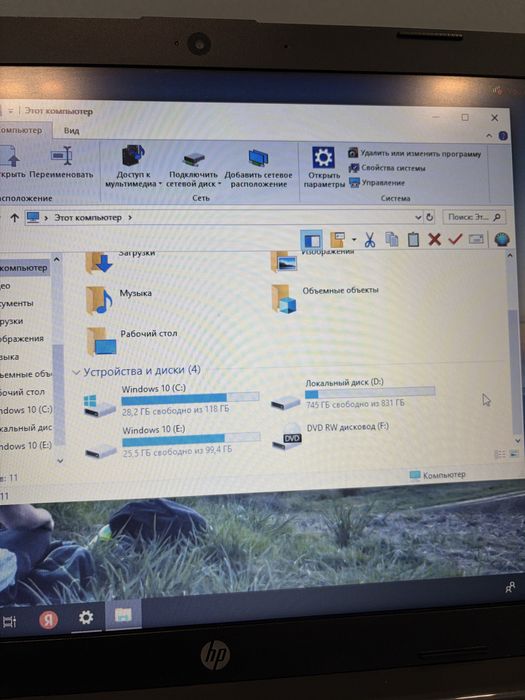The height and width of the screenshot is (700, 525).
Task: Switch to the Компьютер ribbon tab
Action: coord(21,130)
